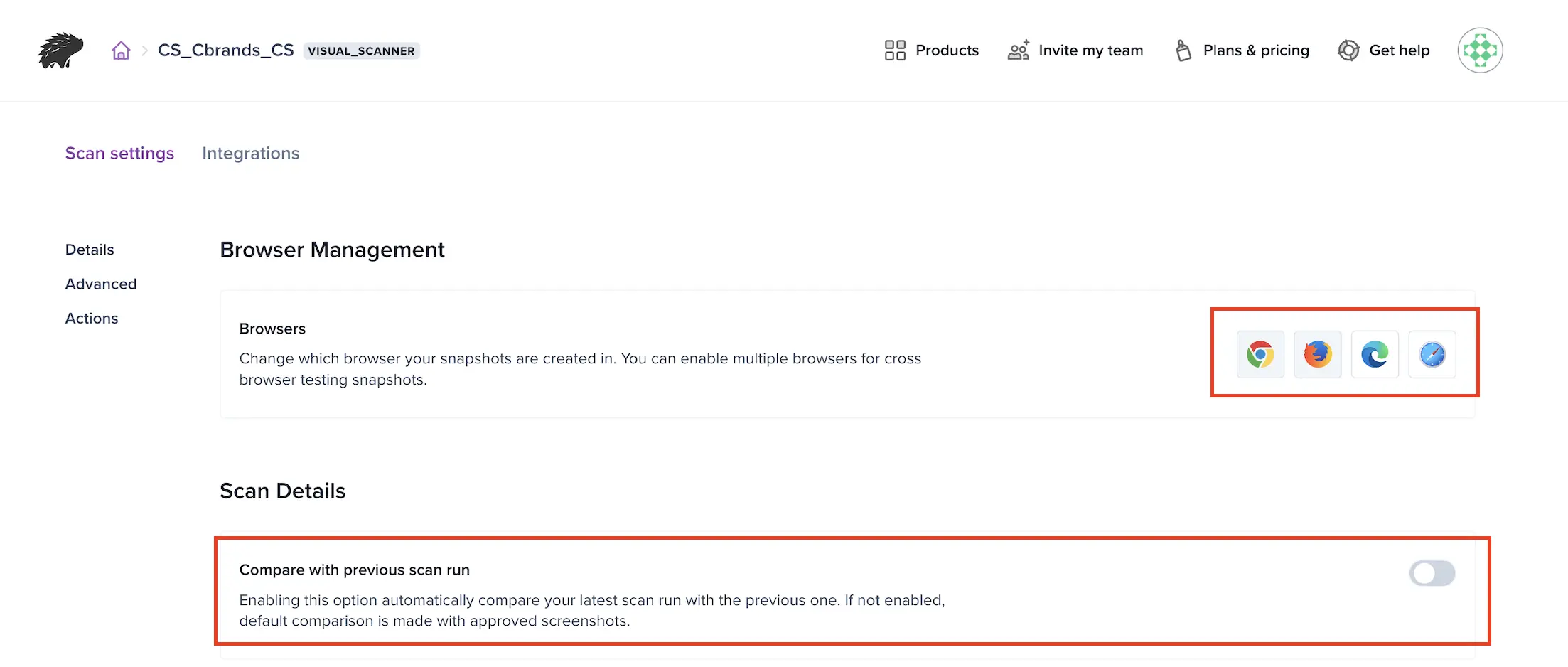The height and width of the screenshot is (667, 1568).
Task: Go to Details section in sidebar
Action: coord(90,250)
